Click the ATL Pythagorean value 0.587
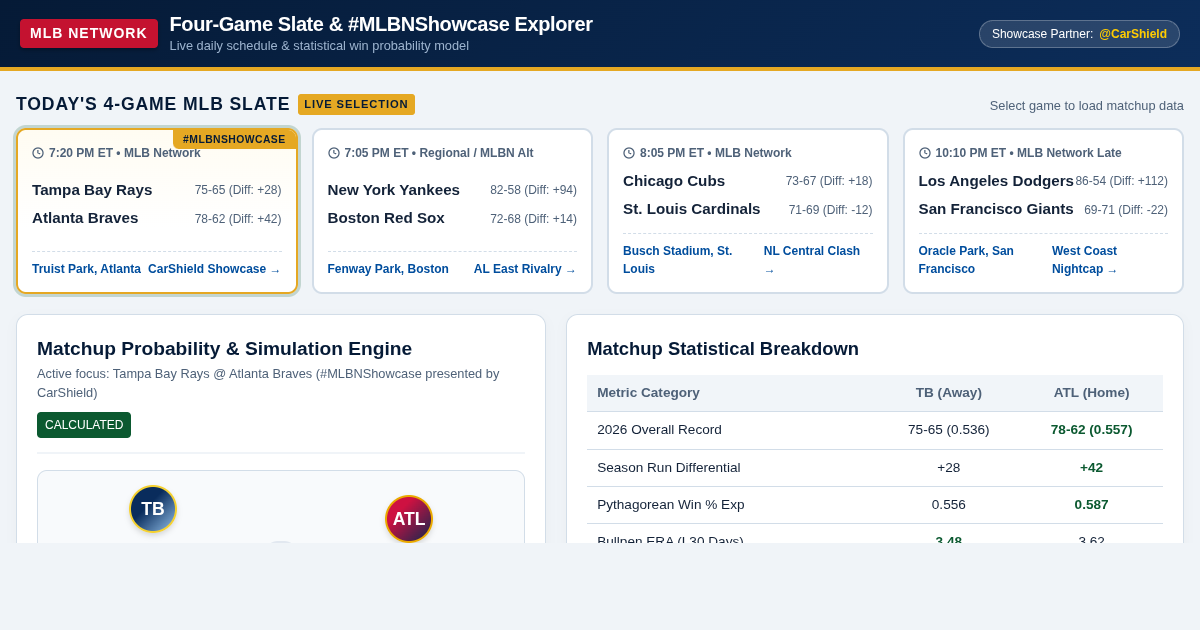 pos(1091,505)
